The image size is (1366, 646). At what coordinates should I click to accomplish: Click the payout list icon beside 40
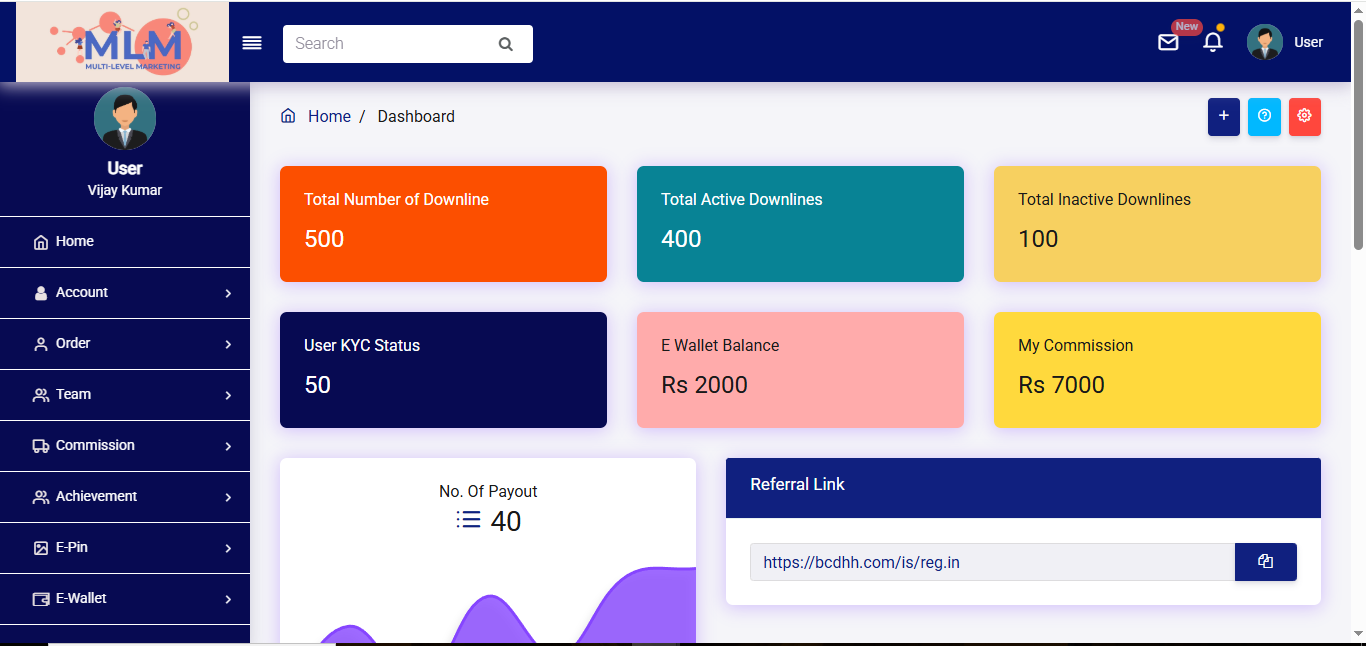[x=468, y=520]
